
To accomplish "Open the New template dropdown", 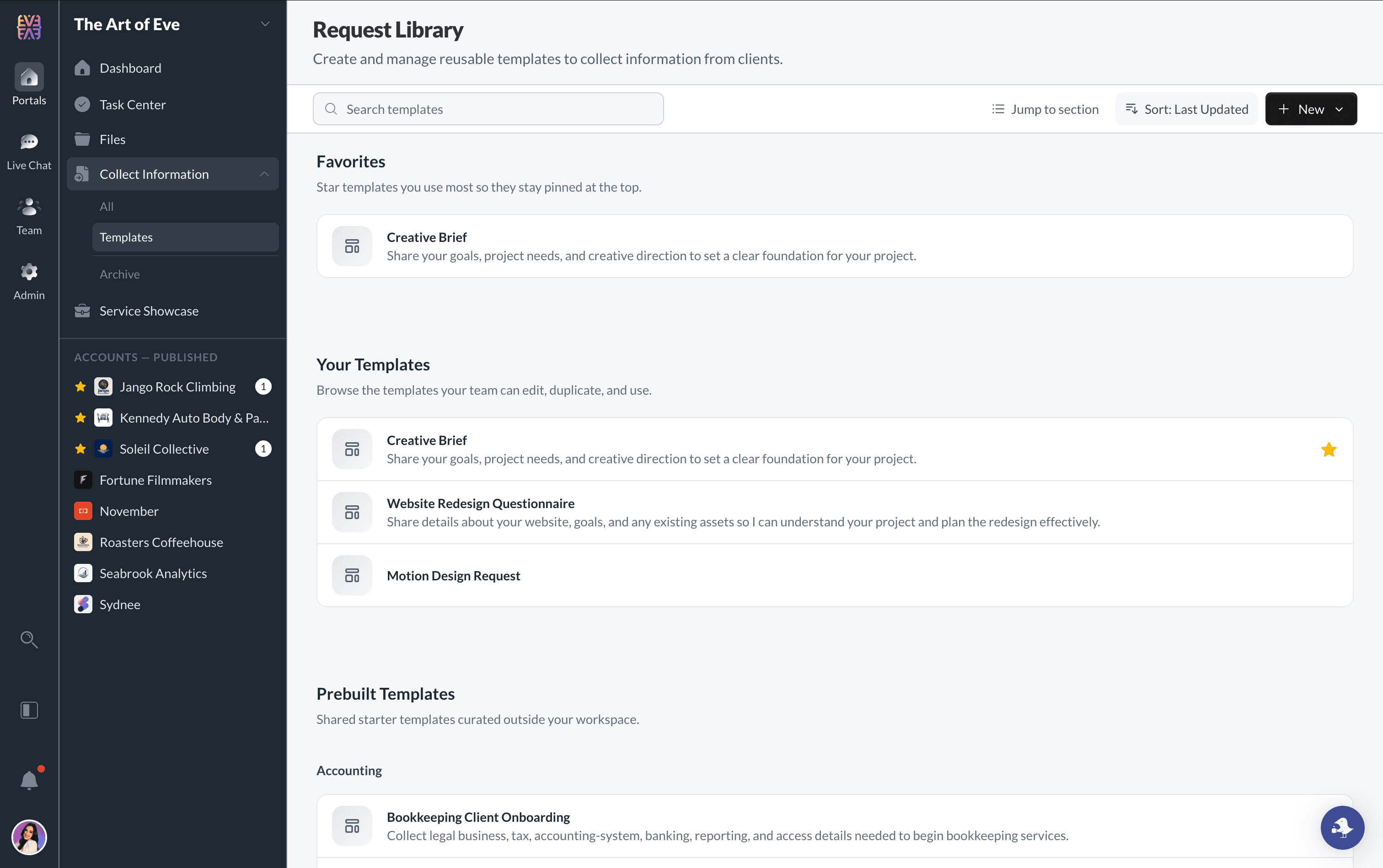I will click(1311, 109).
